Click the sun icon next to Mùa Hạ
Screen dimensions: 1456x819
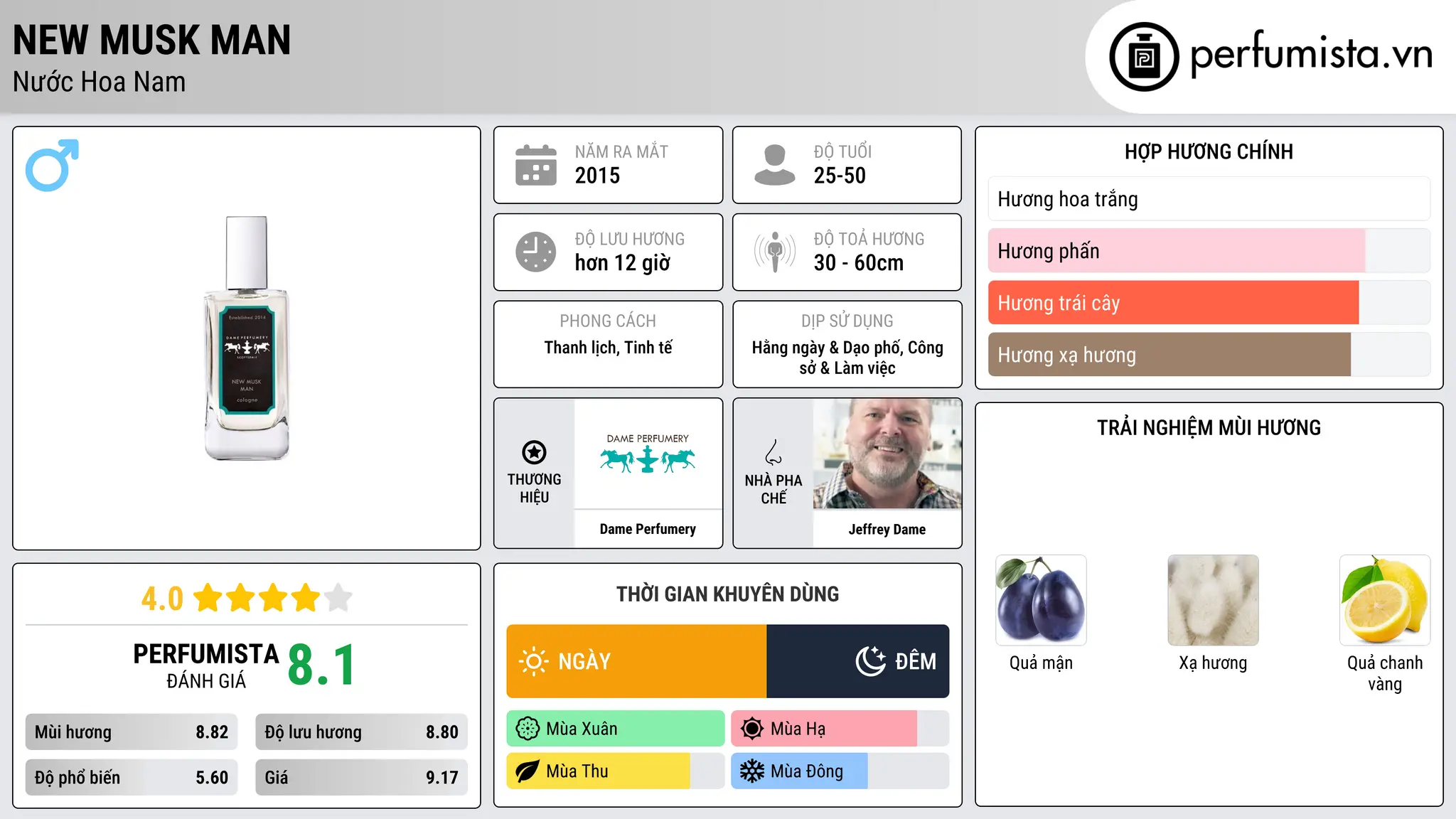click(752, 729)
